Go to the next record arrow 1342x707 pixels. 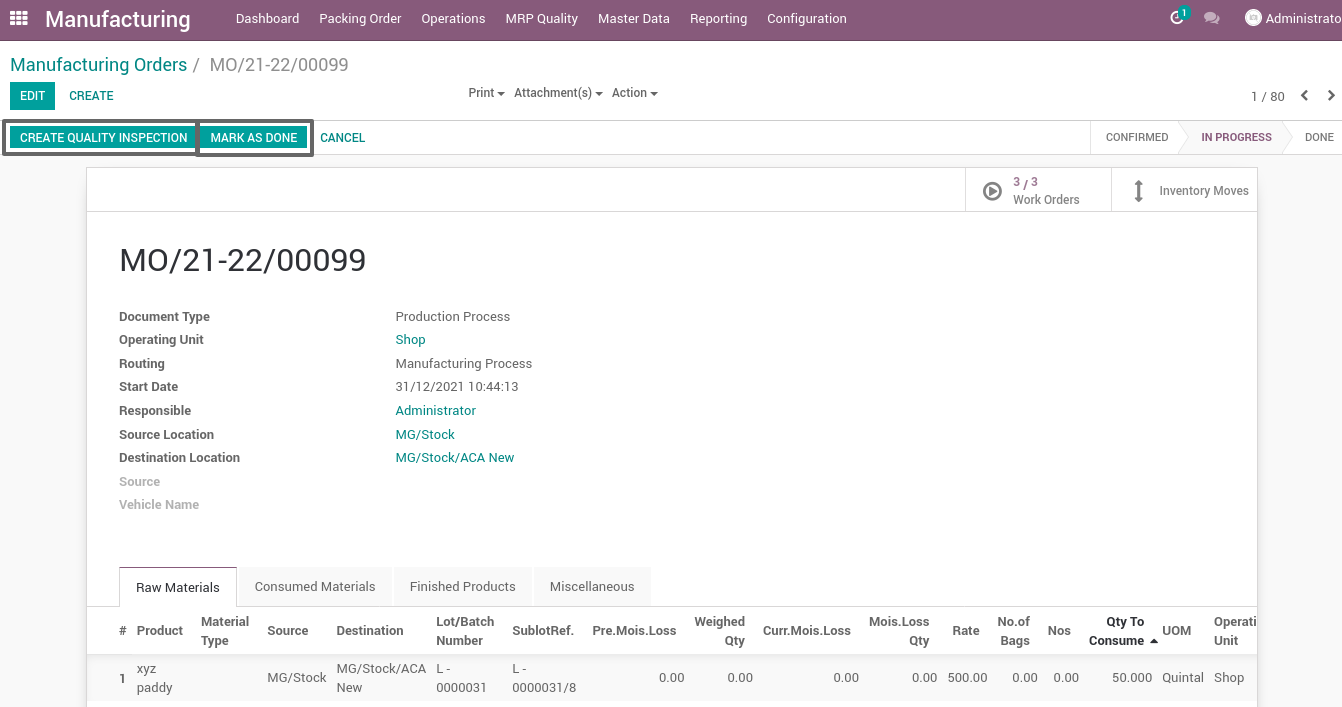coord(1331,96)
